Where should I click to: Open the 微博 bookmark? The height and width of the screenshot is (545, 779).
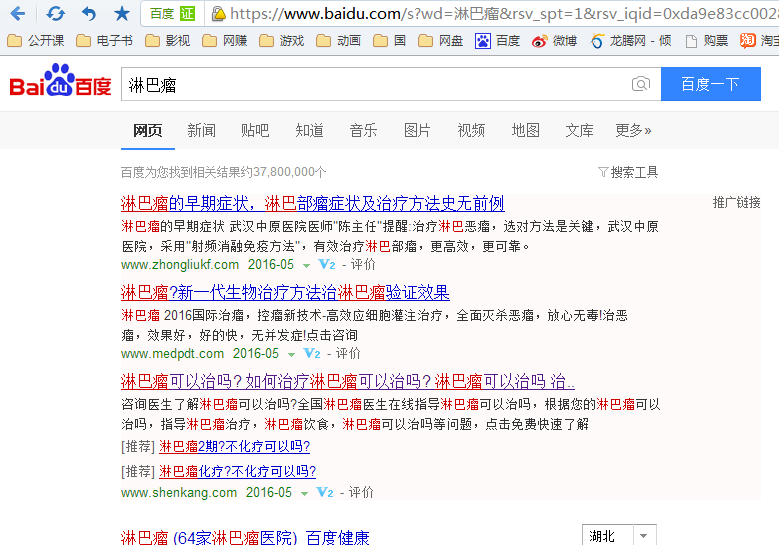point(554,41)
